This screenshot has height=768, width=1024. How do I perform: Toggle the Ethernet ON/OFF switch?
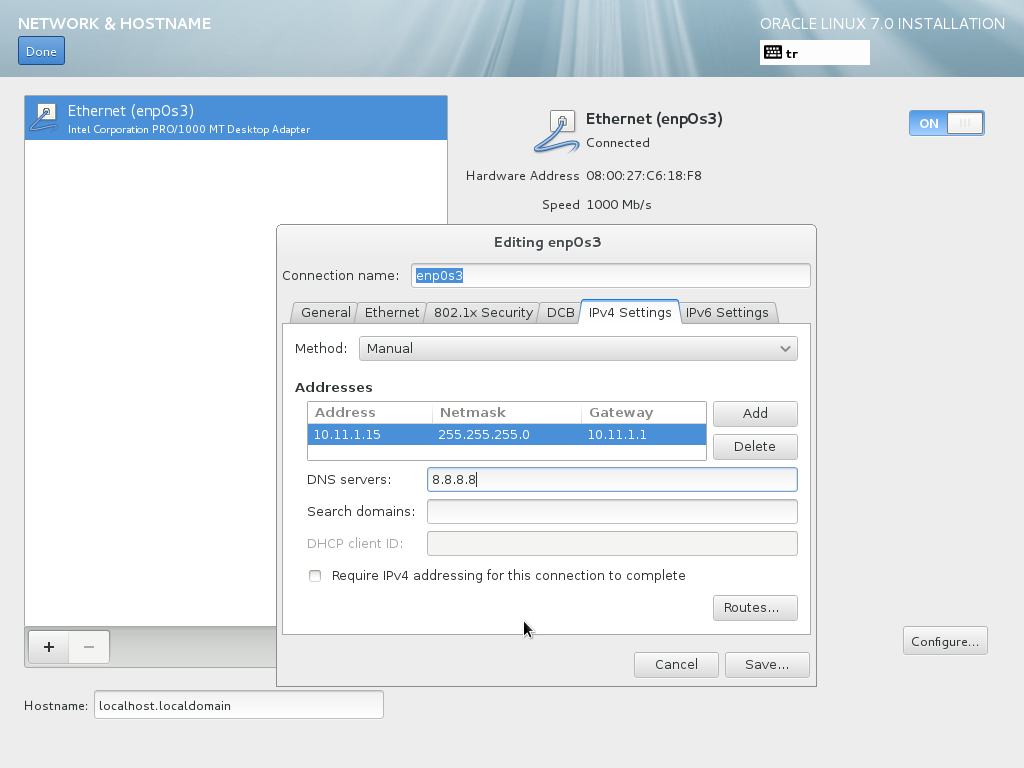(946, 123)
